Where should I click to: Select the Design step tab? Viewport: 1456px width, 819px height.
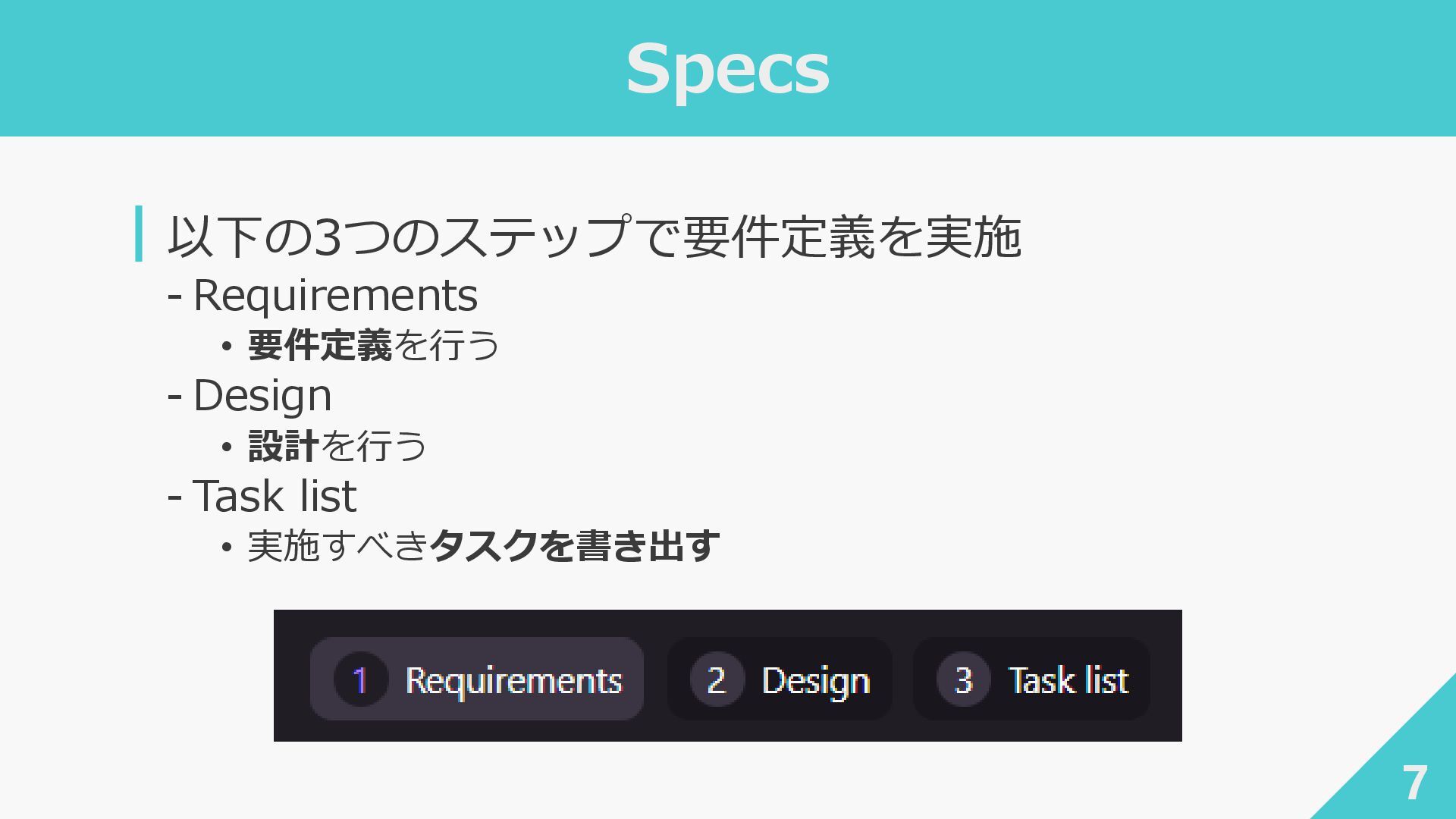[780, 679]
